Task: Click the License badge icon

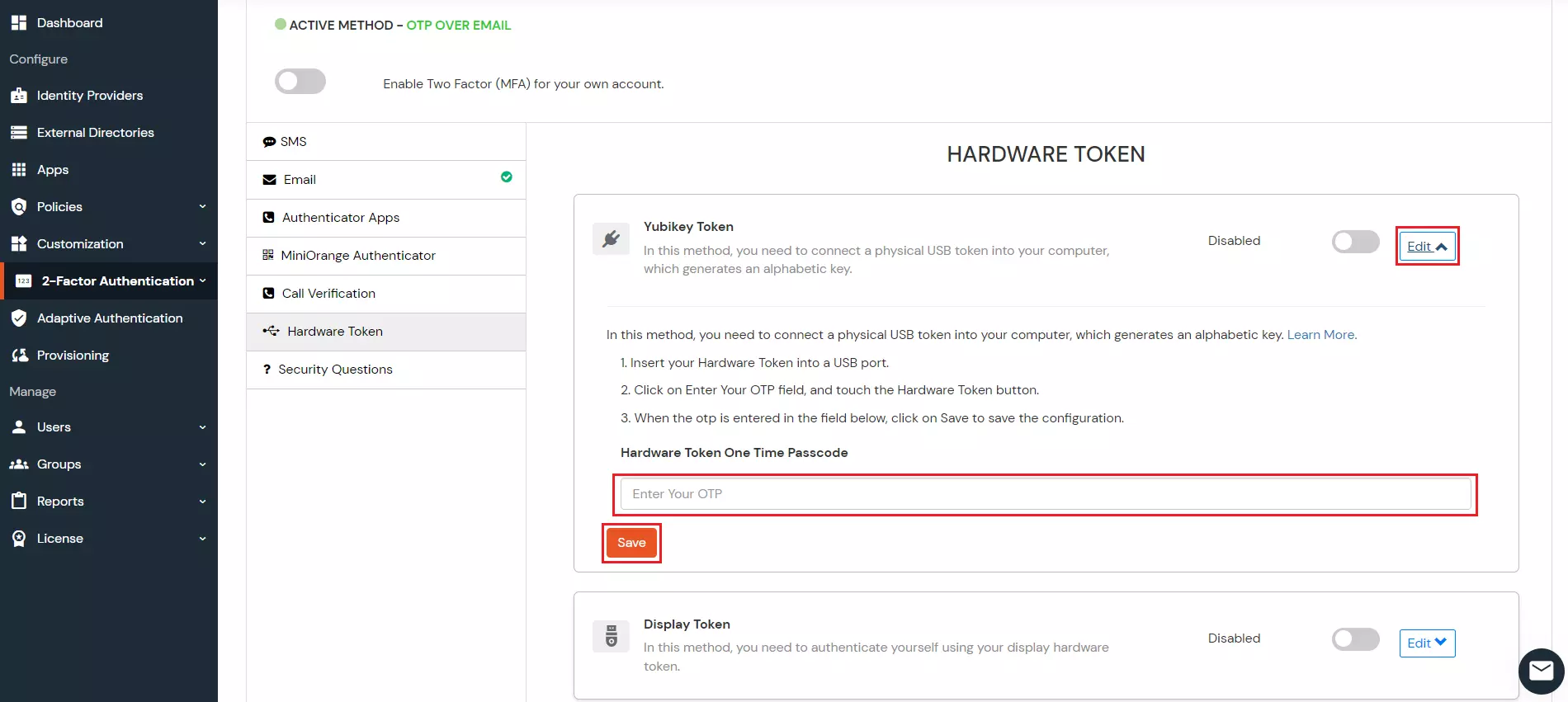Action: [x=19, y=539]
